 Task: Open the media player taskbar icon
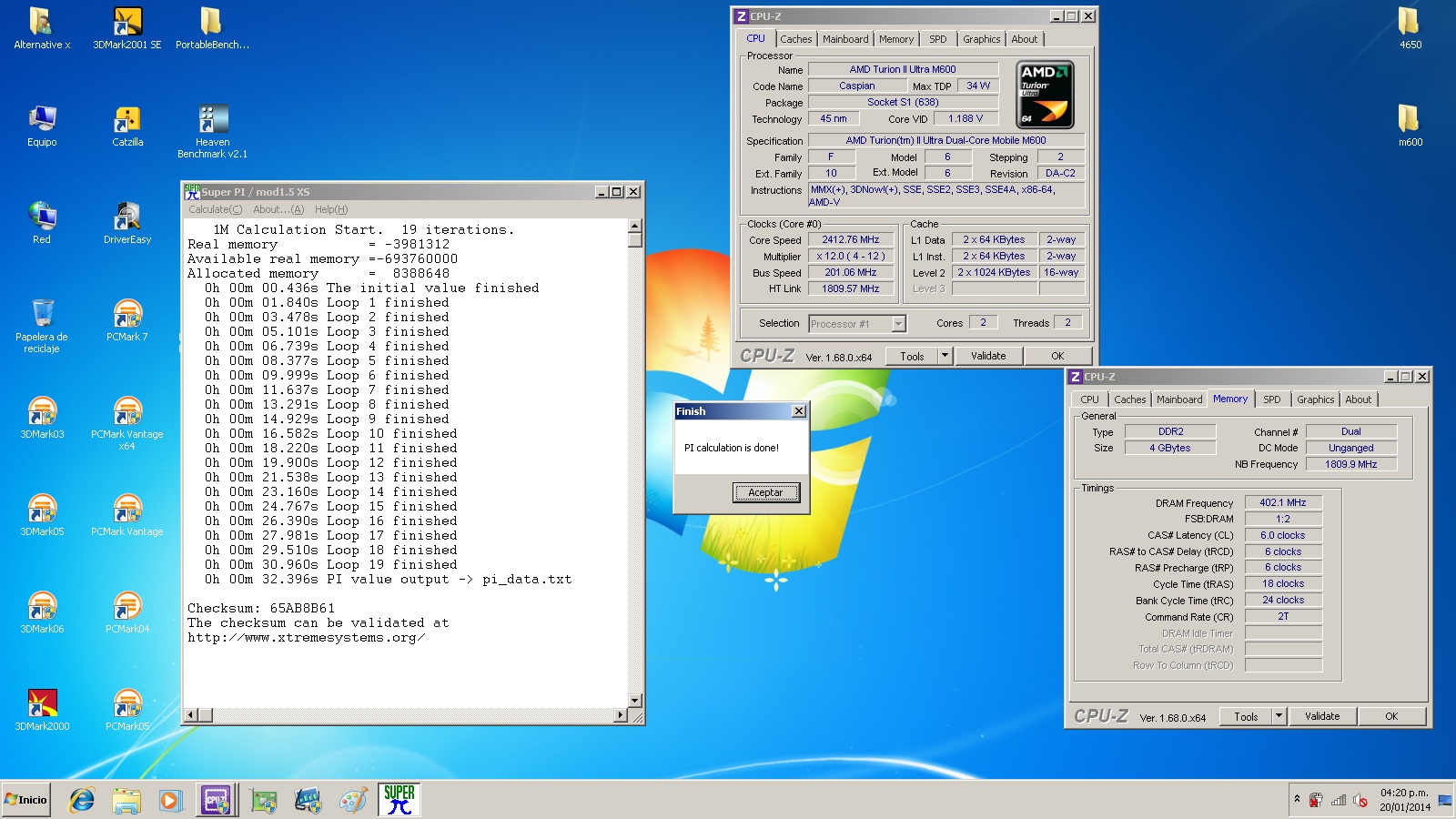pos(170,800)
